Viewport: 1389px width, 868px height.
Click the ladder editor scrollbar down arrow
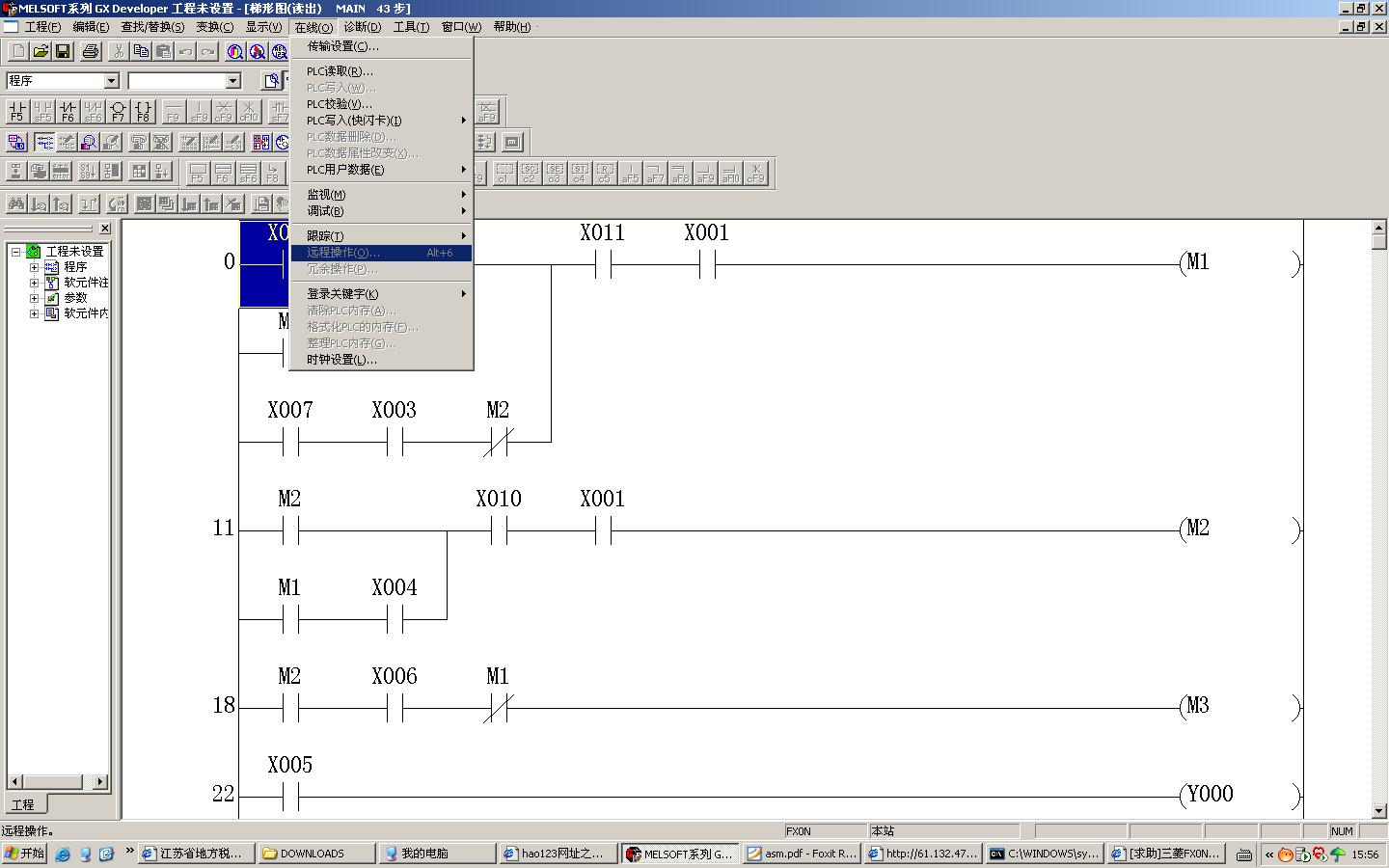click(1379, 811)
